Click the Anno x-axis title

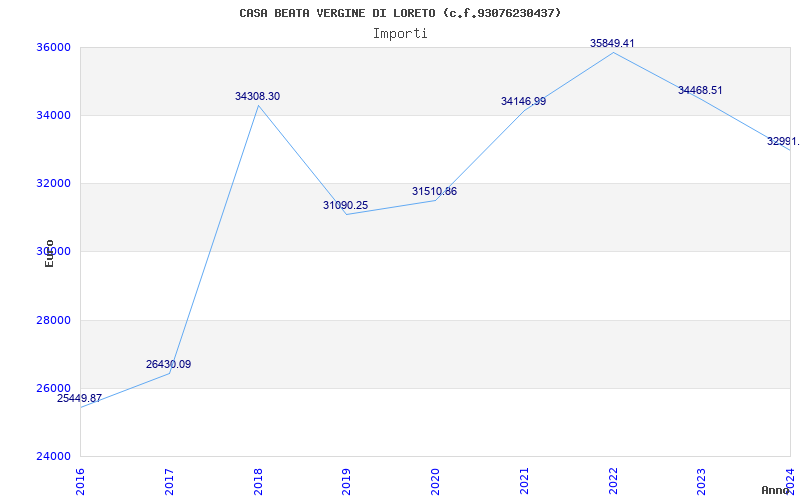776,490
